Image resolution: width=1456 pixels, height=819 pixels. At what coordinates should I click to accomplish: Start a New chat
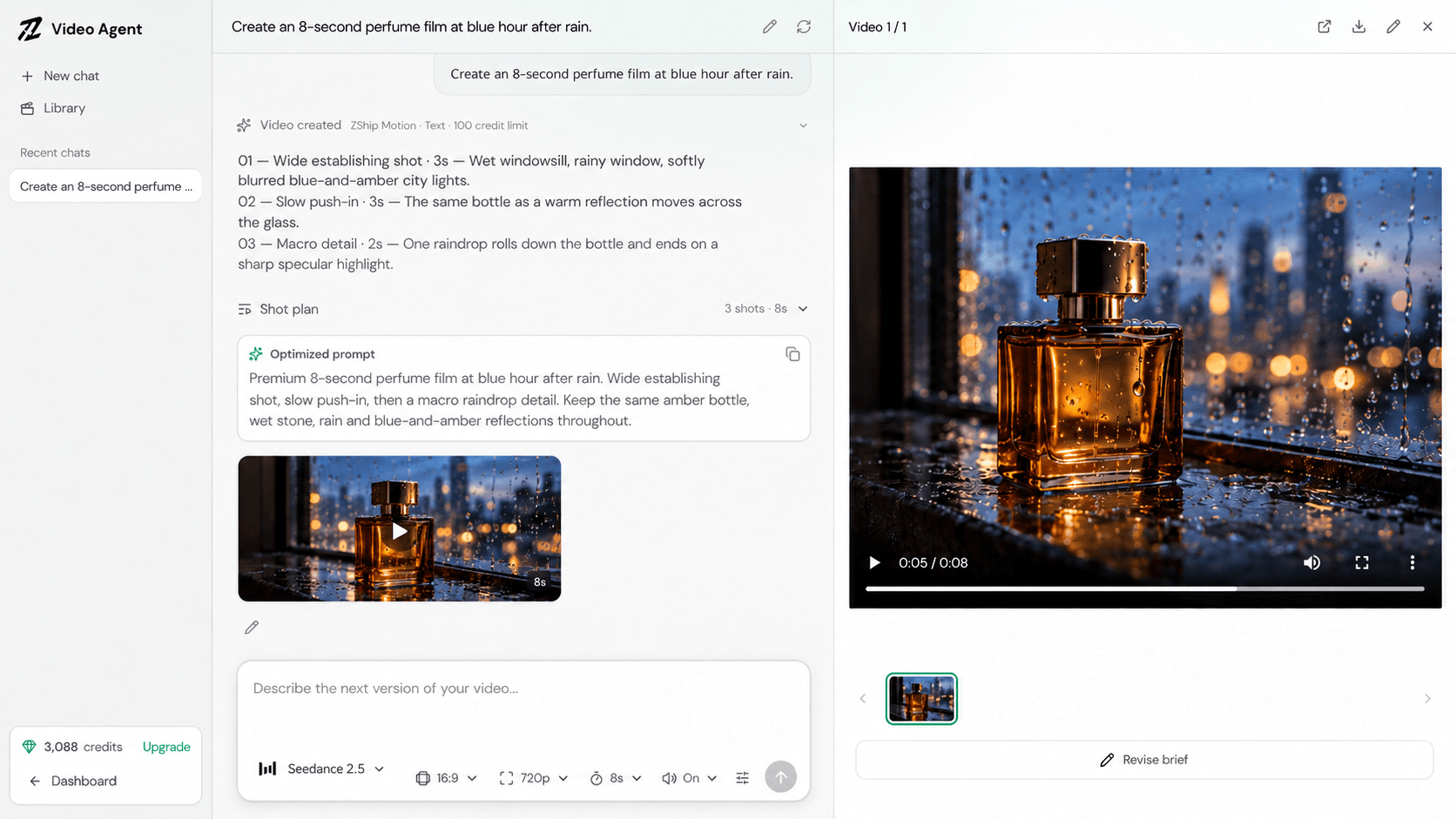click(x=59, y=76)
